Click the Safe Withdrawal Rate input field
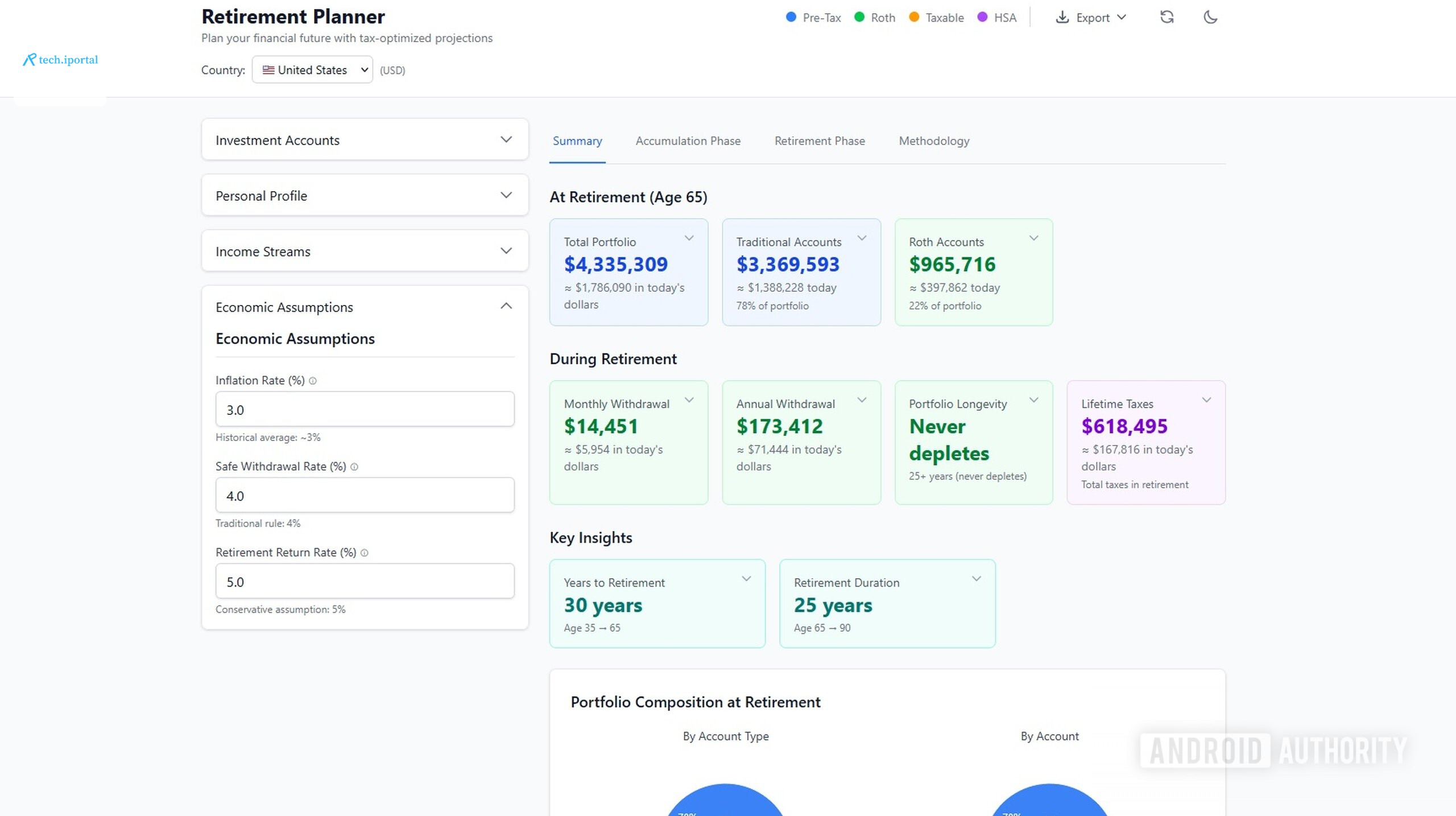Image resolution: width=1456 pixels, height=816 pixels. pyautogui.click(x=365, y=495)
